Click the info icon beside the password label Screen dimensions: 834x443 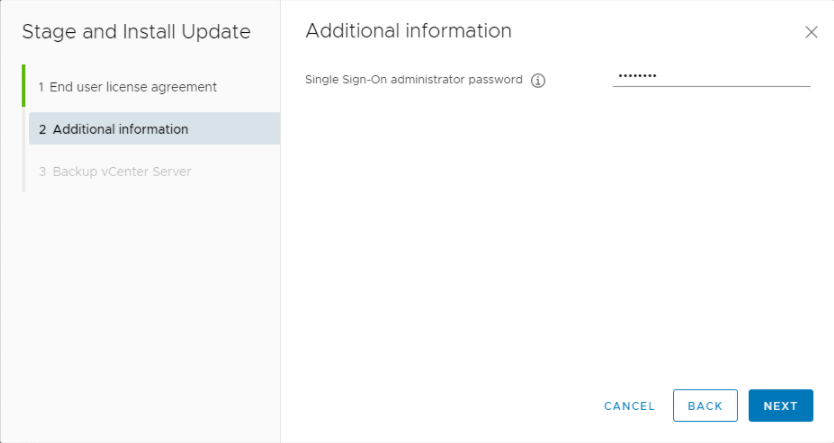[x=538, y=81]
